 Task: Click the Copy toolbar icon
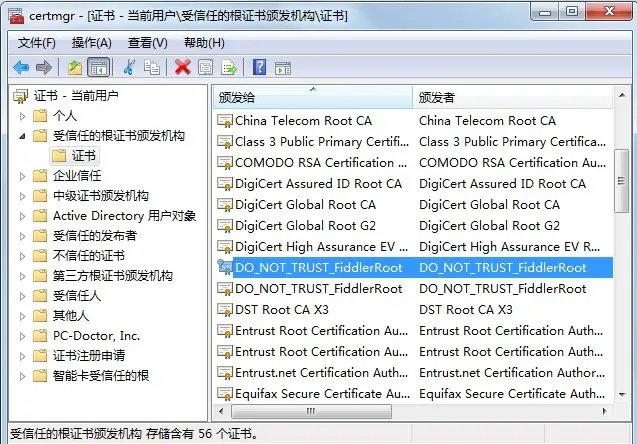pos(152,67)
